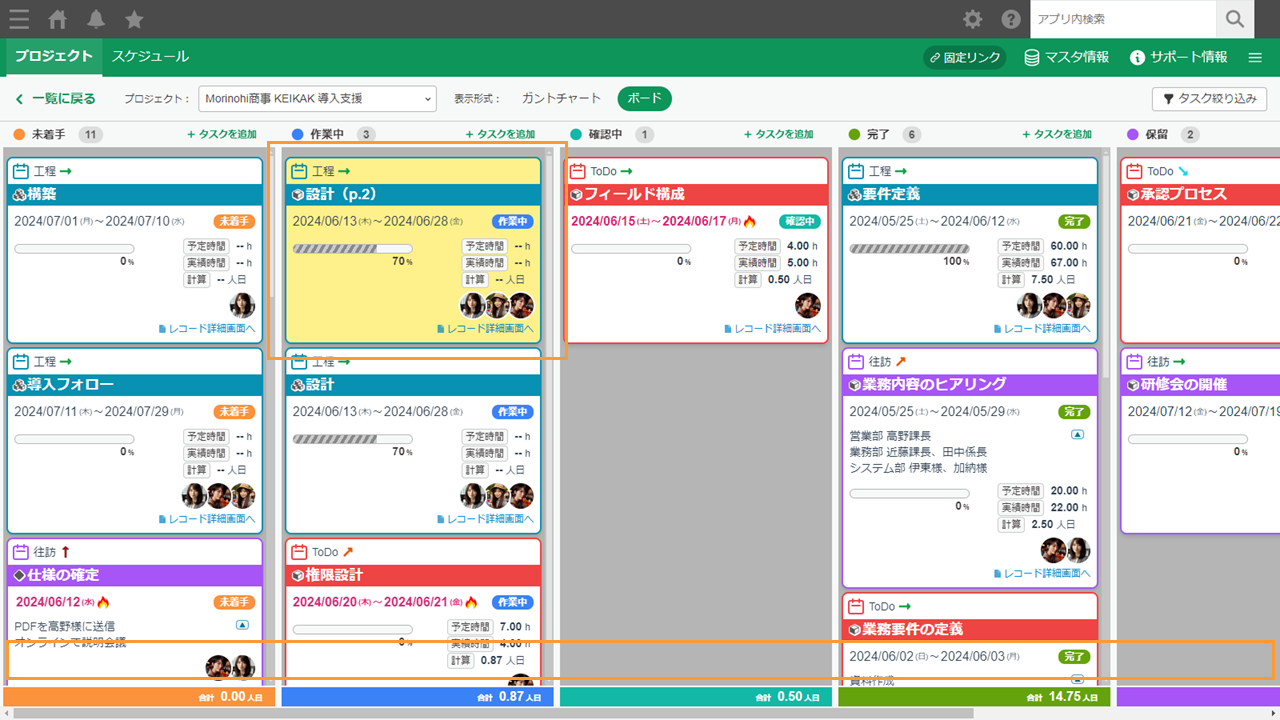Switch to スケジュール tab
This screenshot has width=1280, height=720.
click(x=150, y=57)
